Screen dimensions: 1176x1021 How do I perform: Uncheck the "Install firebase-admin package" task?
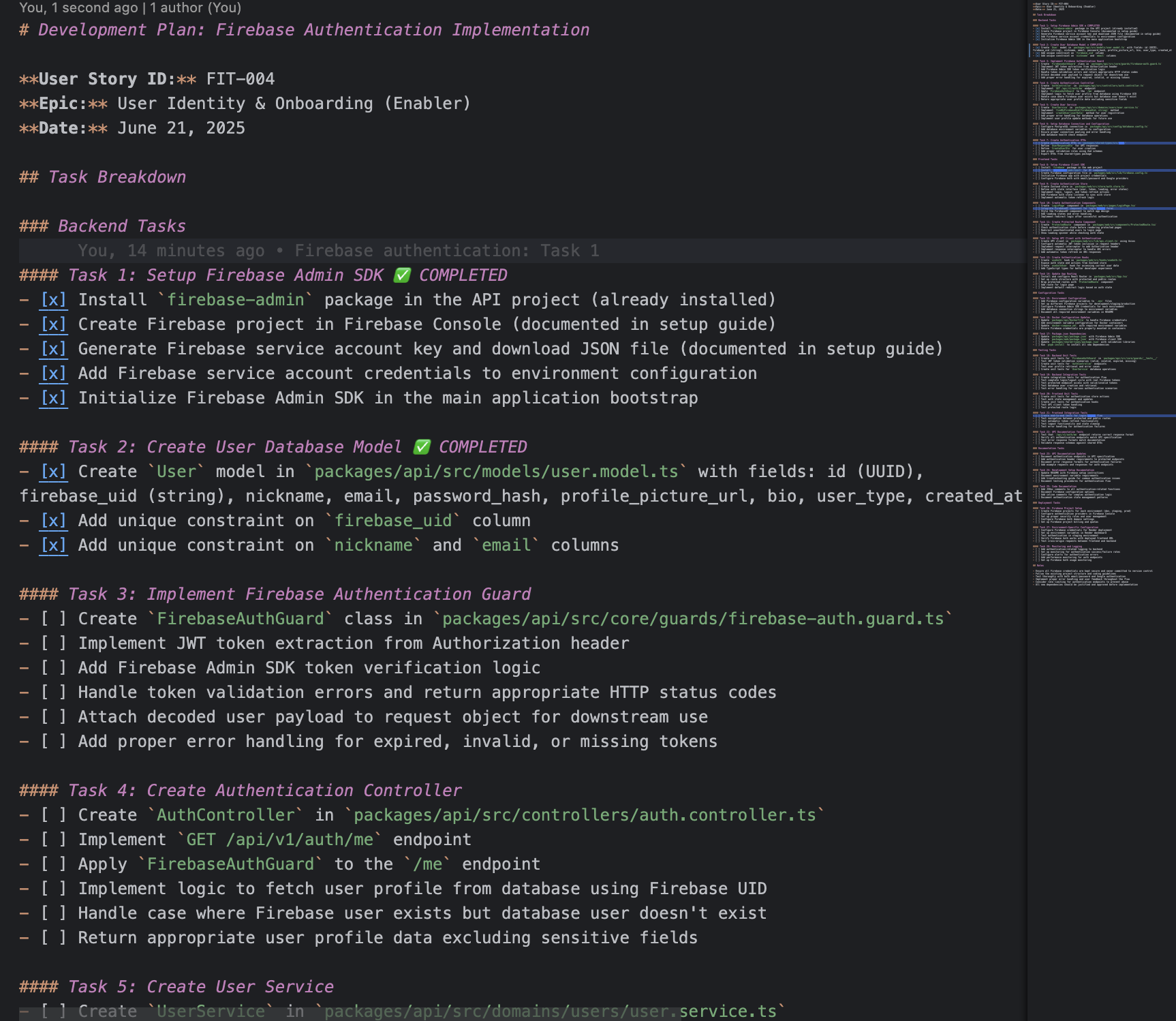[x=53, y=299]
